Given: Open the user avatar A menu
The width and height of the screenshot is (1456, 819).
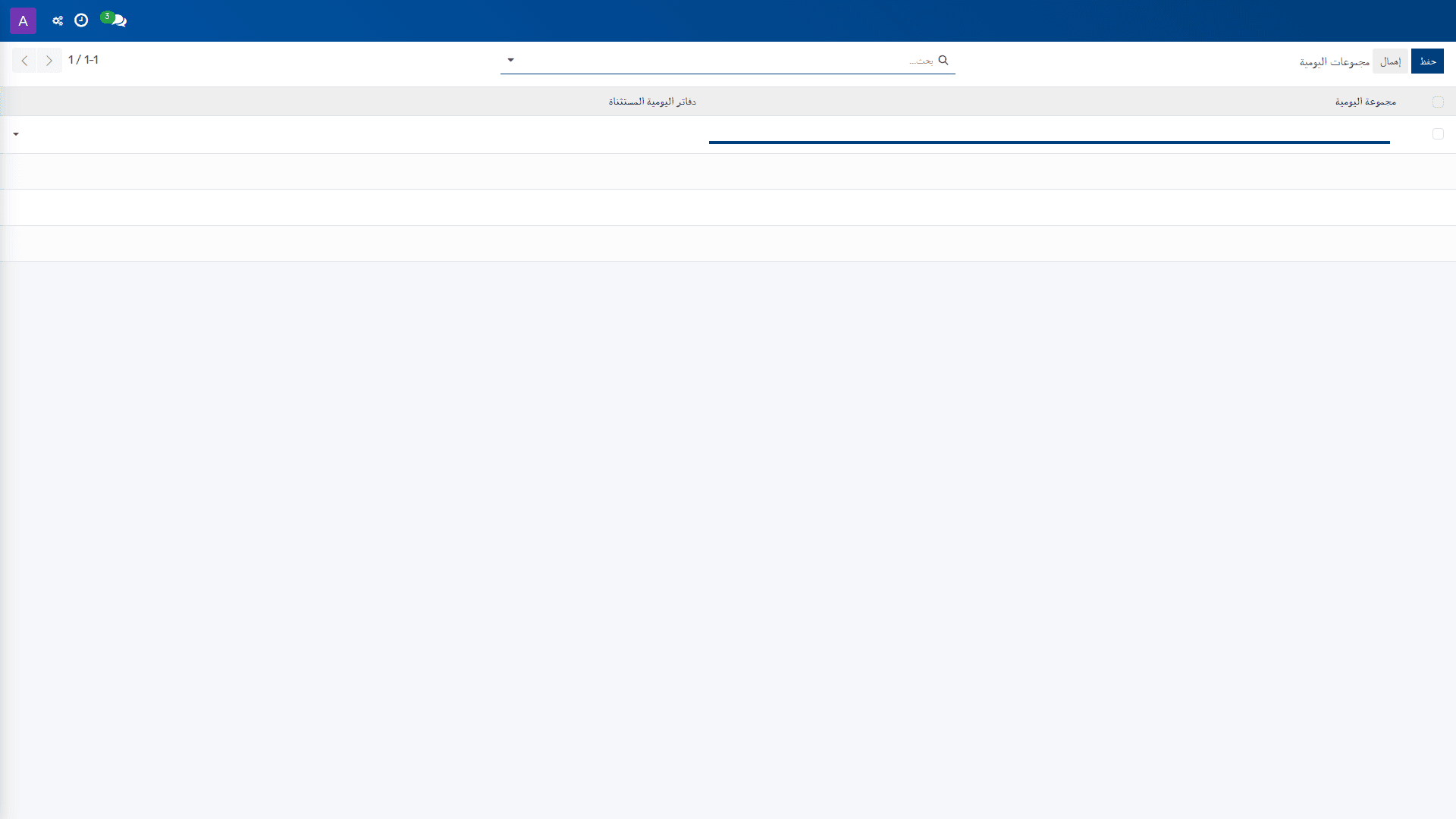Looking at the screenshot, I should click(x=23, y=20).
